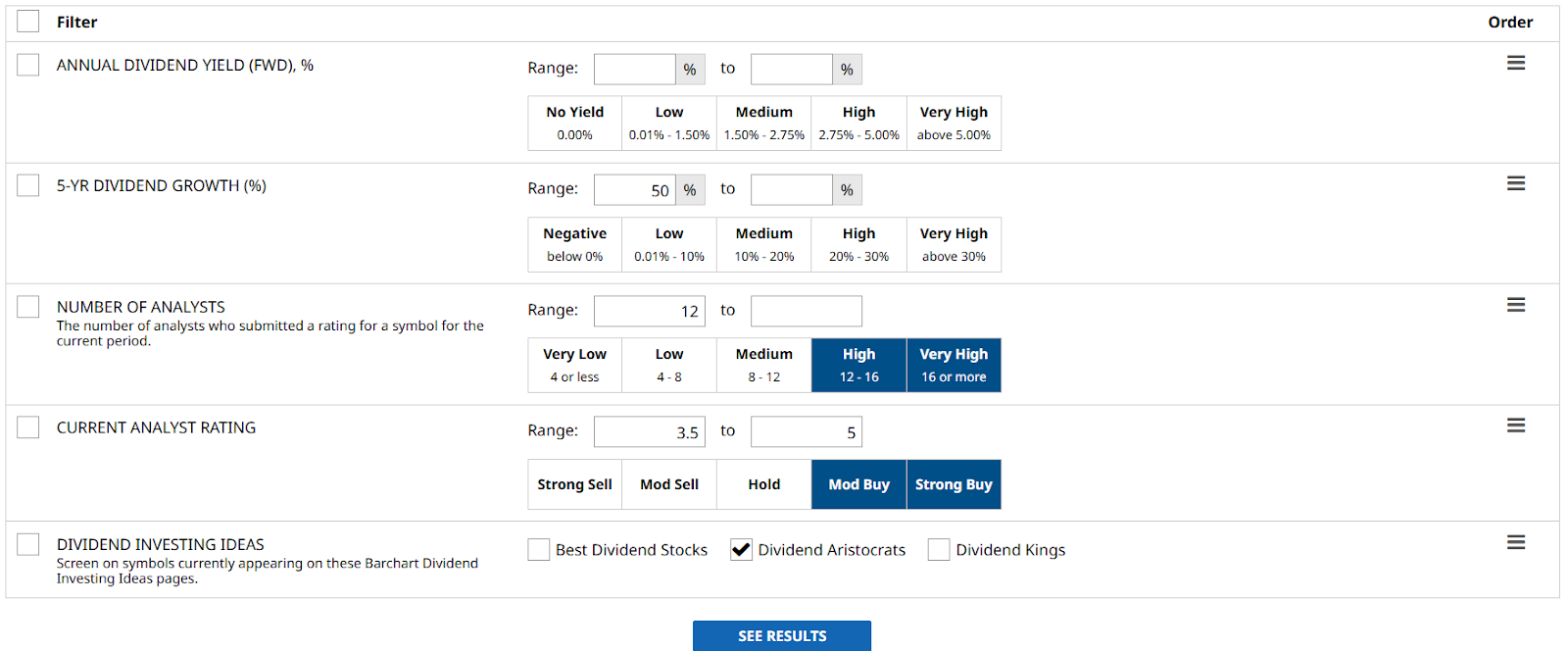The height and width of the screenshot is (651, 1568).
Task: Toggle the select-all Filter checkbox in header
Action: [28, 22]
